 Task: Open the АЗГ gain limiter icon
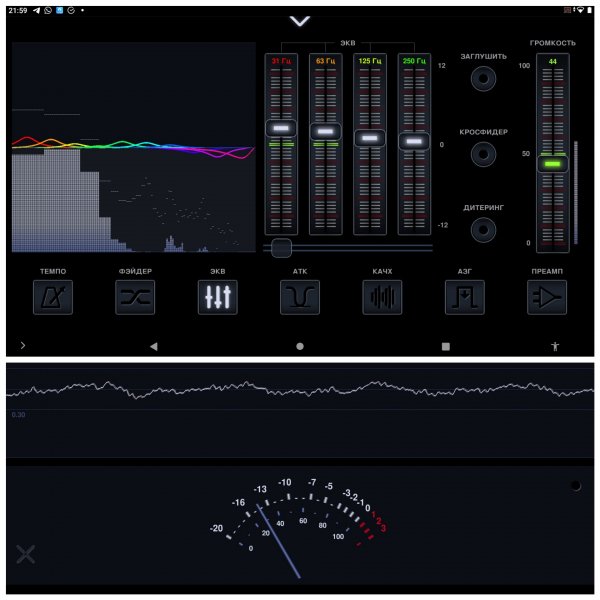[x=465, y=297]
